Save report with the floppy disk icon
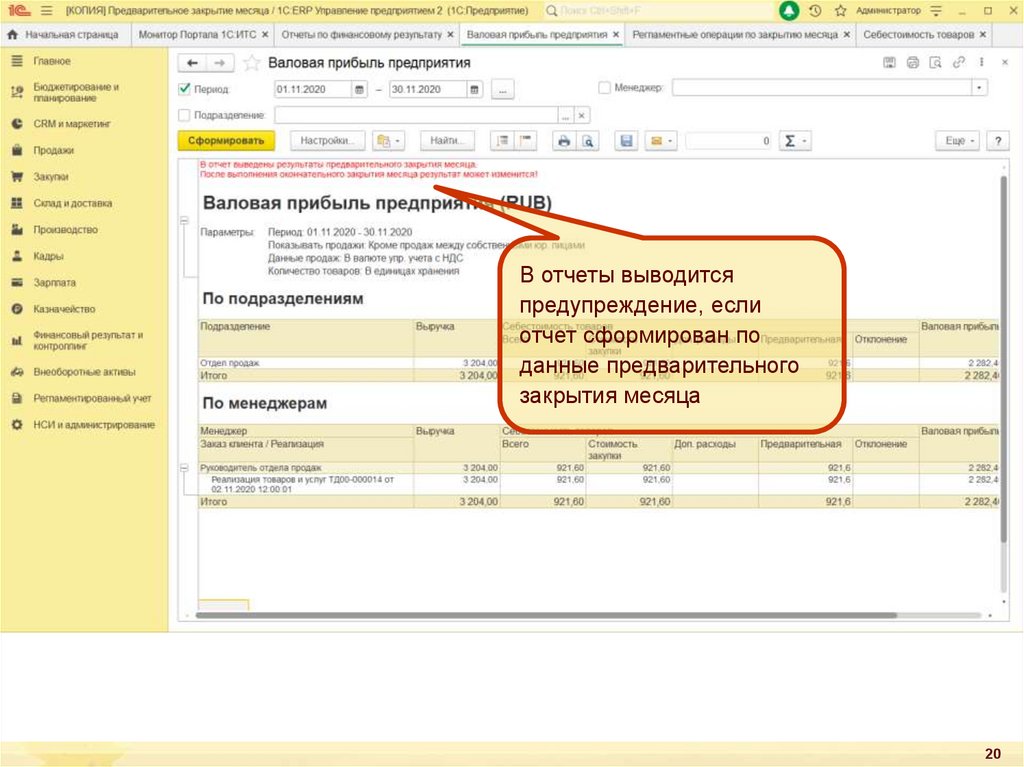Image resolution: width=1024 pixels, height=767 pixels. tap(626, 141)
